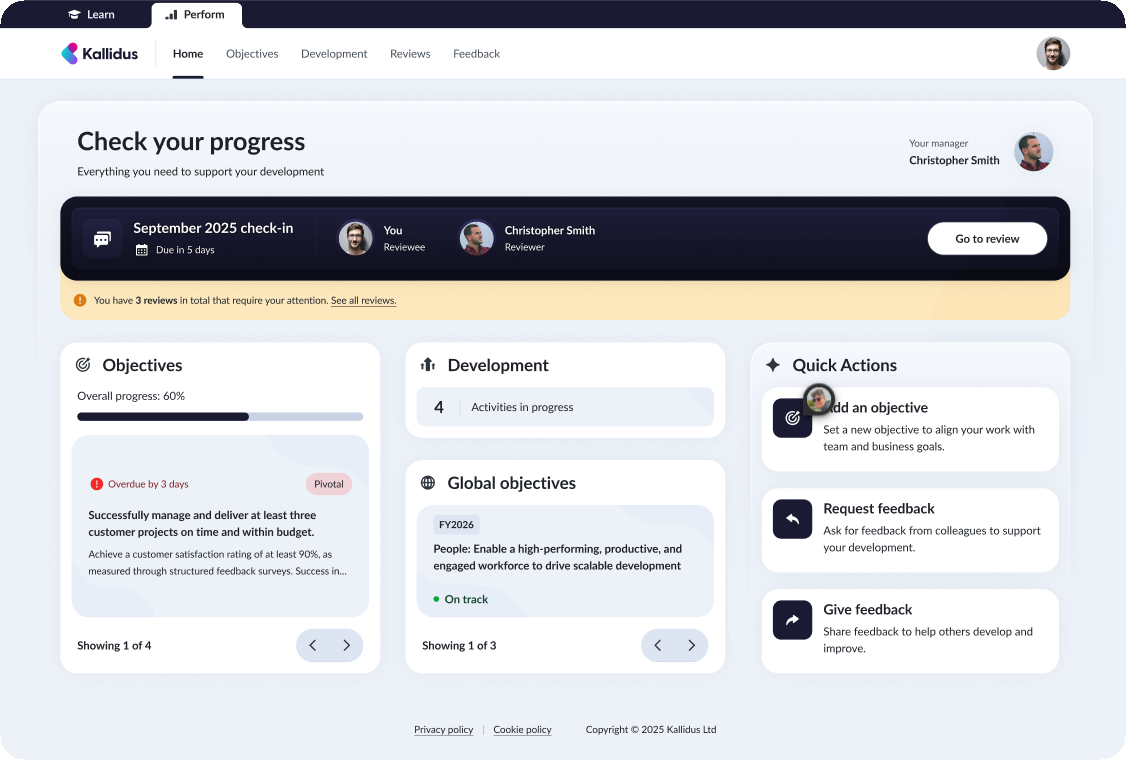
Task: Show previous objective in Objectives card
Action: pos(312,645)
